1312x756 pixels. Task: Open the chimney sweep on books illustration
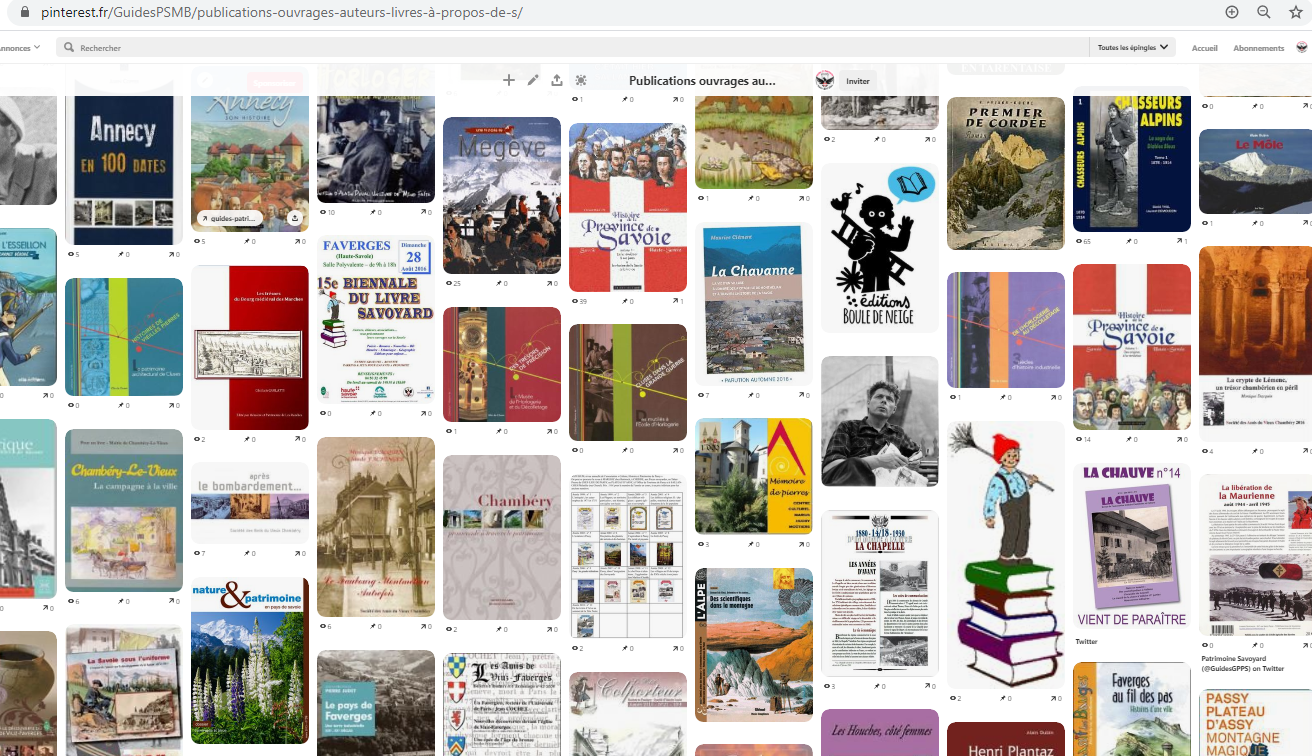tap(1006, 554)
